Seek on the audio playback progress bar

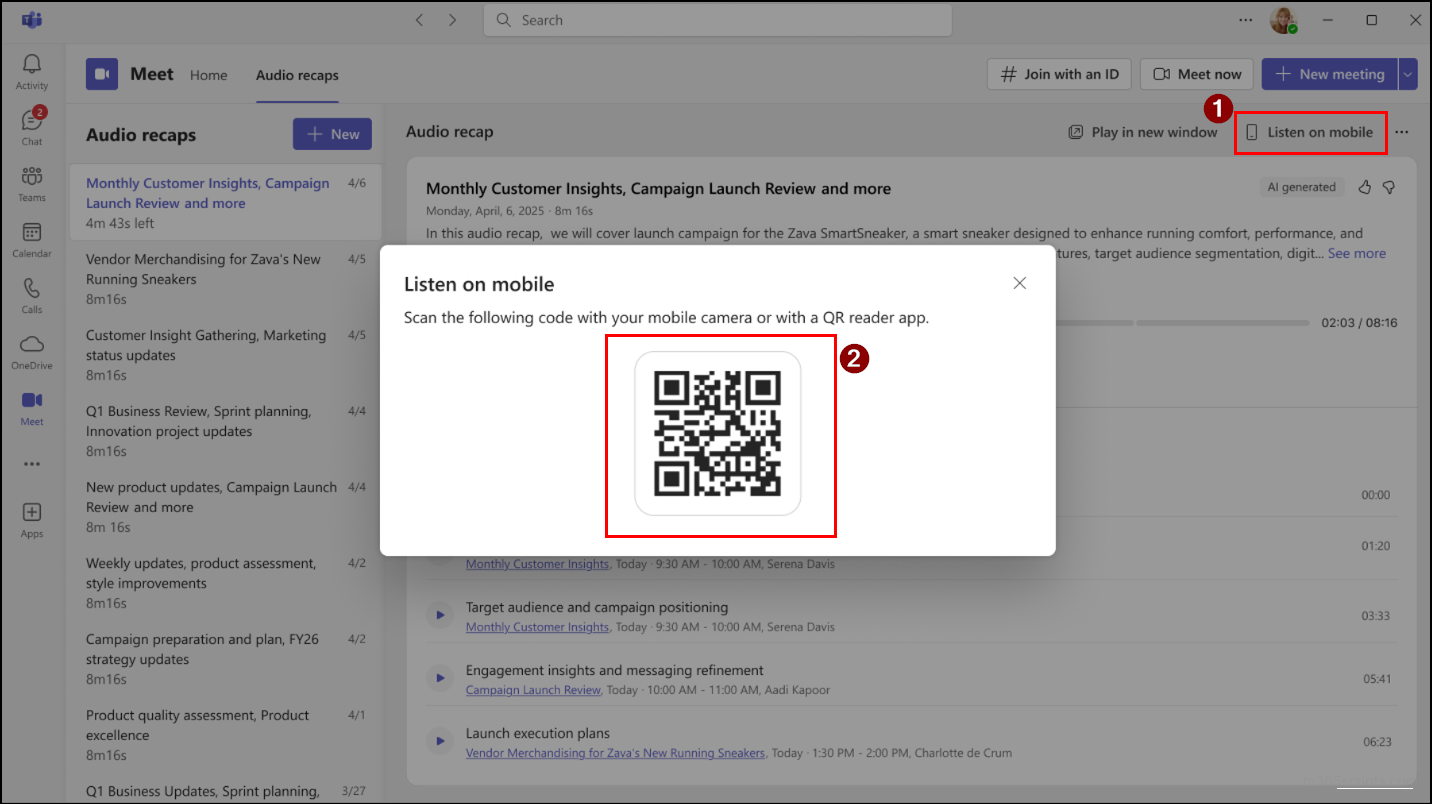[x=1180, y=322]
